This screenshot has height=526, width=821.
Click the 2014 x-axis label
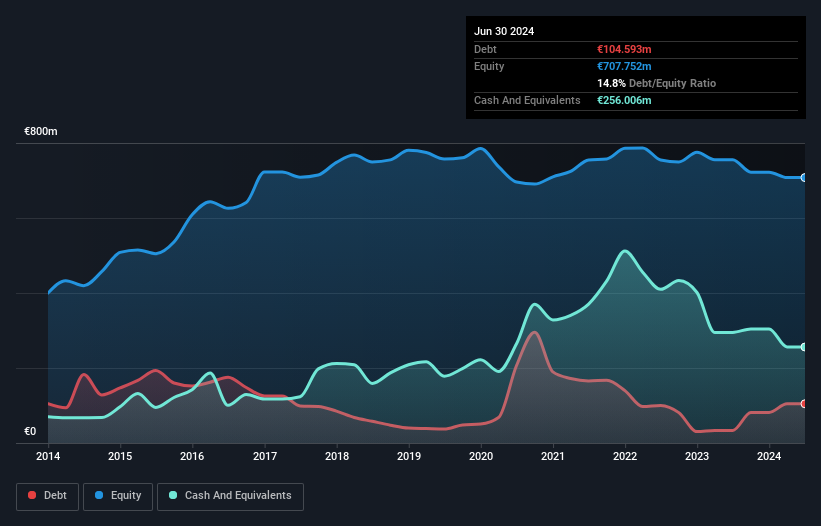(x=48, y=456)
